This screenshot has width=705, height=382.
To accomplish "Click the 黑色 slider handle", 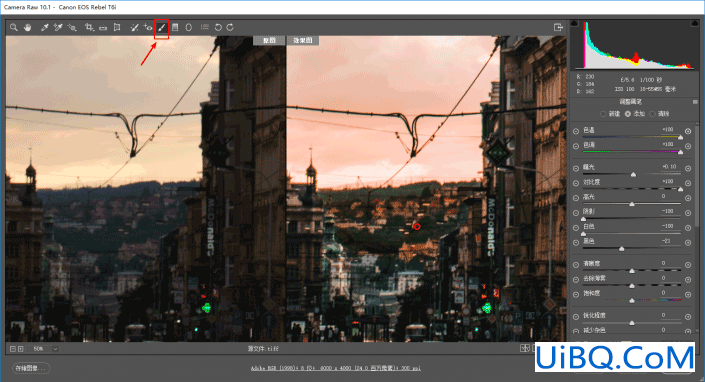I will 621,249.
